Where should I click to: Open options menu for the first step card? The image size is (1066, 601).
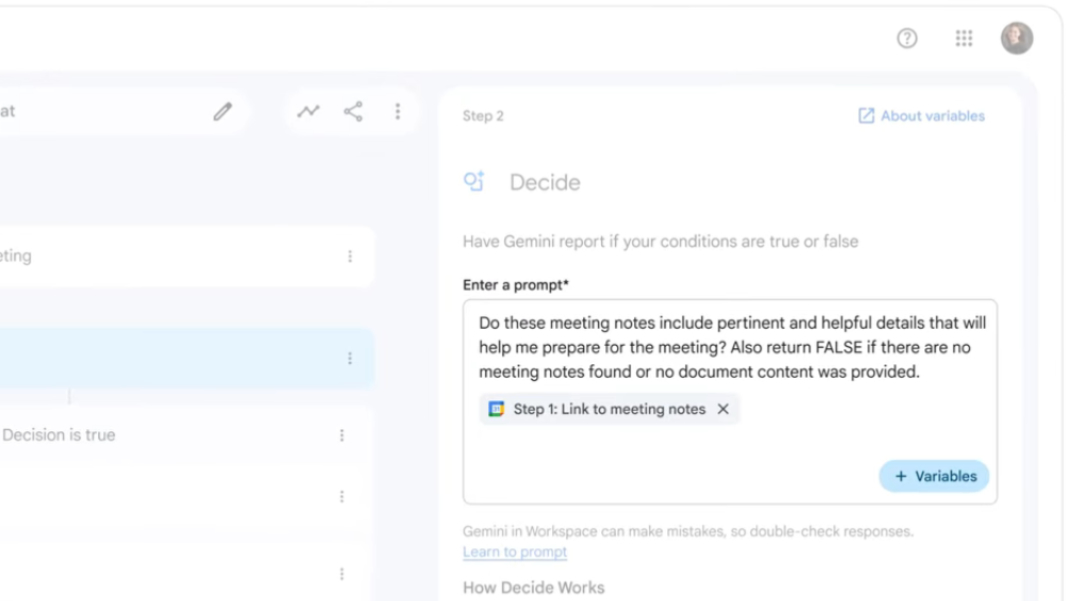(350, 257)
